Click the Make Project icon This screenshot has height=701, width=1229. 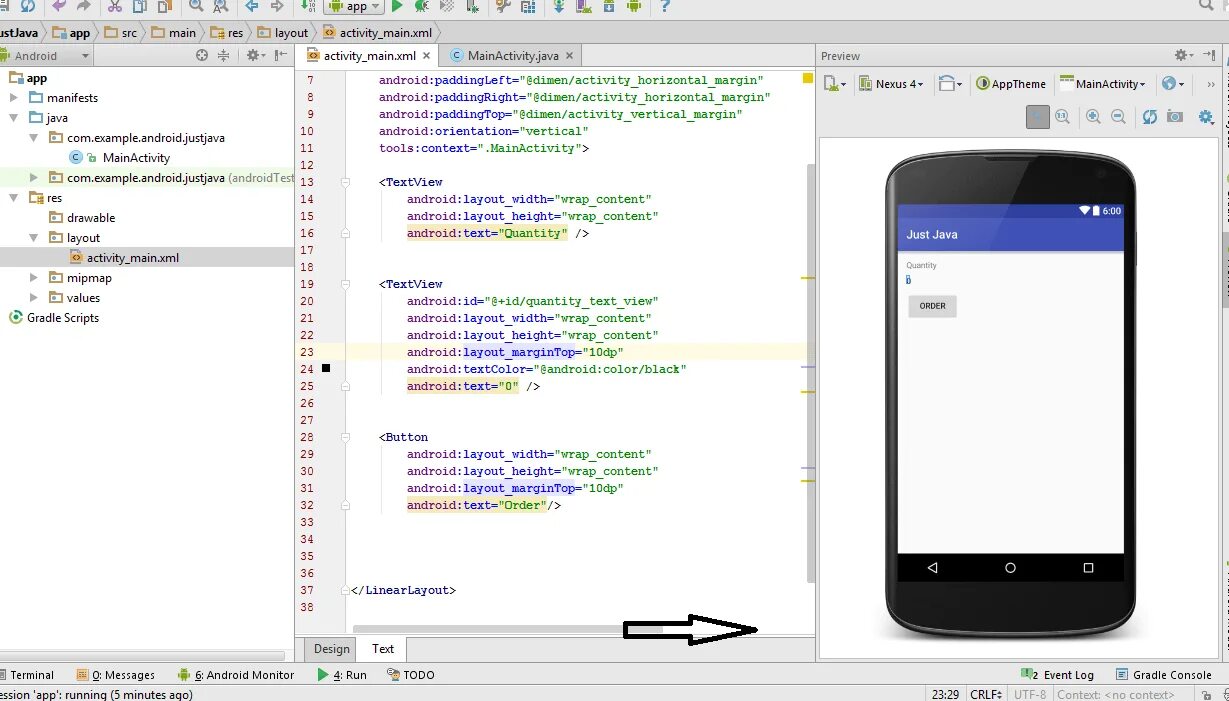(x=308, y=7)
